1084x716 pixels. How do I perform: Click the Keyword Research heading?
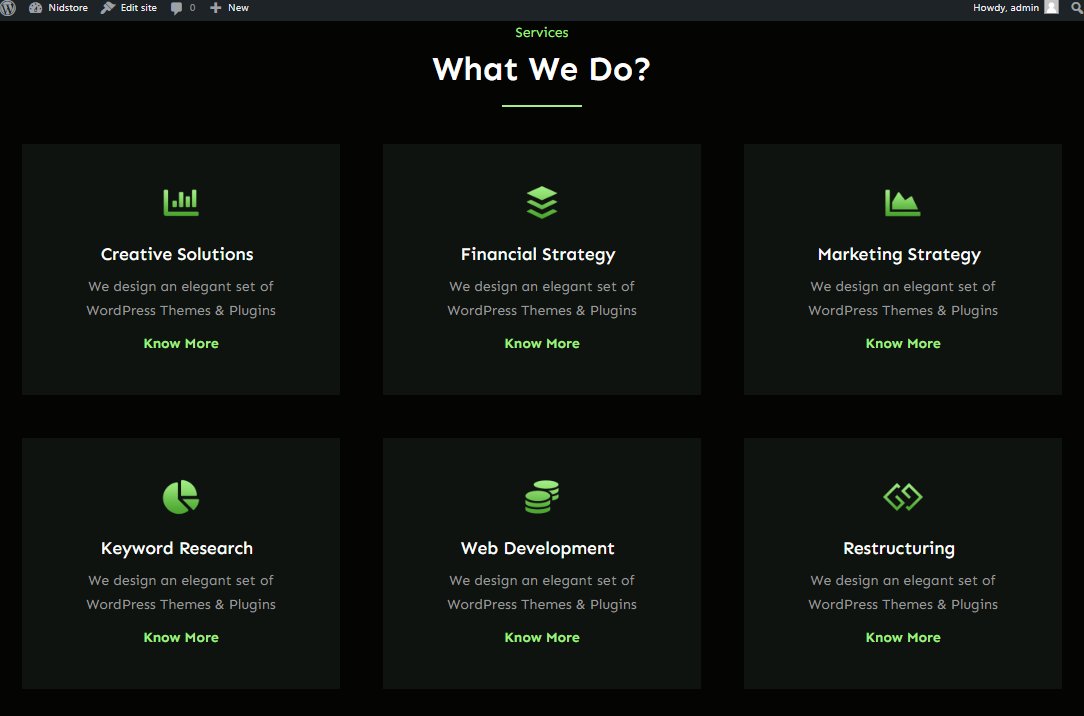pos(177,549)
